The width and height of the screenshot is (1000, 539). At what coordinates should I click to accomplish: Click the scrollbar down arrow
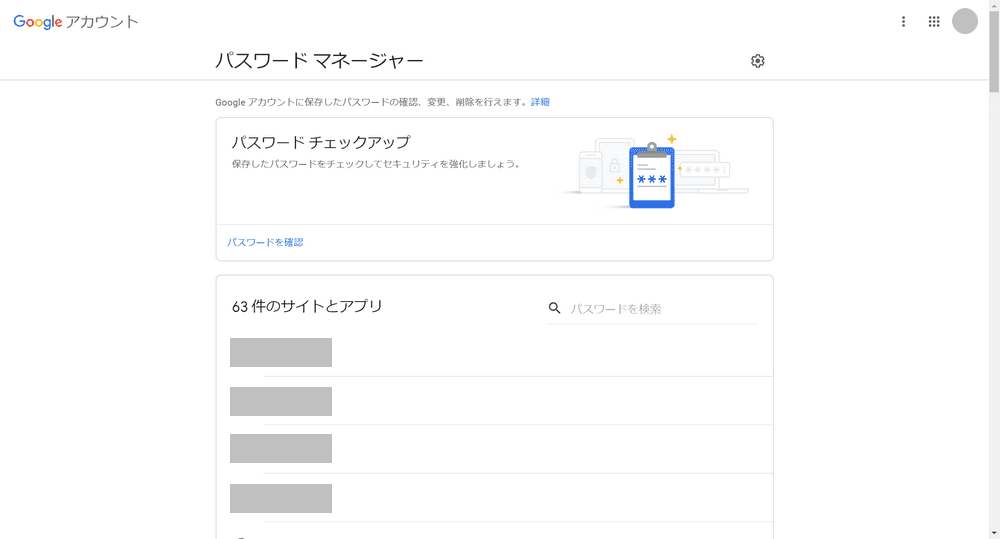pos(994,533)
